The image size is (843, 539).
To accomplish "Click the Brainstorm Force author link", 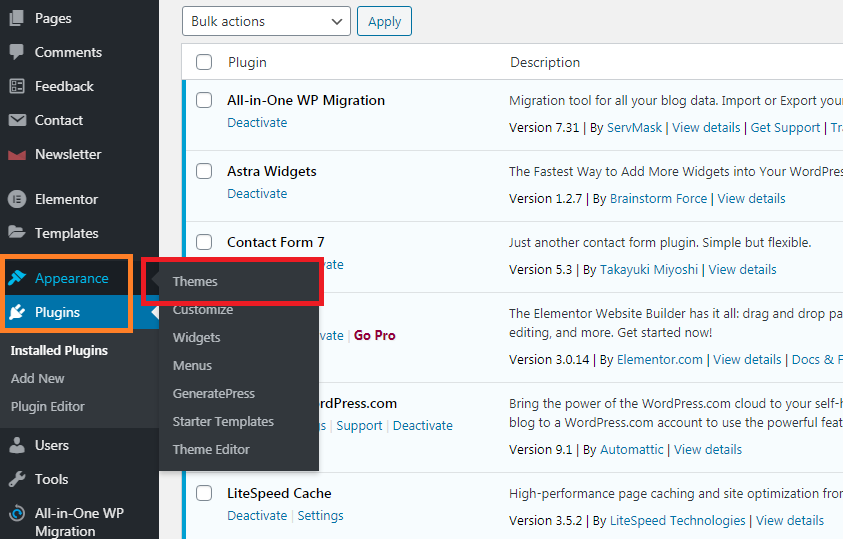I will point(659,198).
